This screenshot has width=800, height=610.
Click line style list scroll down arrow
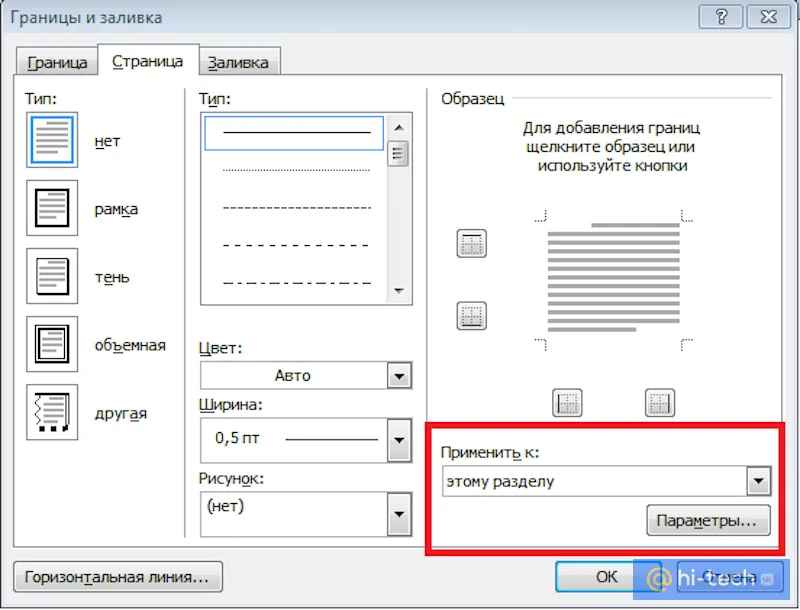point(399,291)
